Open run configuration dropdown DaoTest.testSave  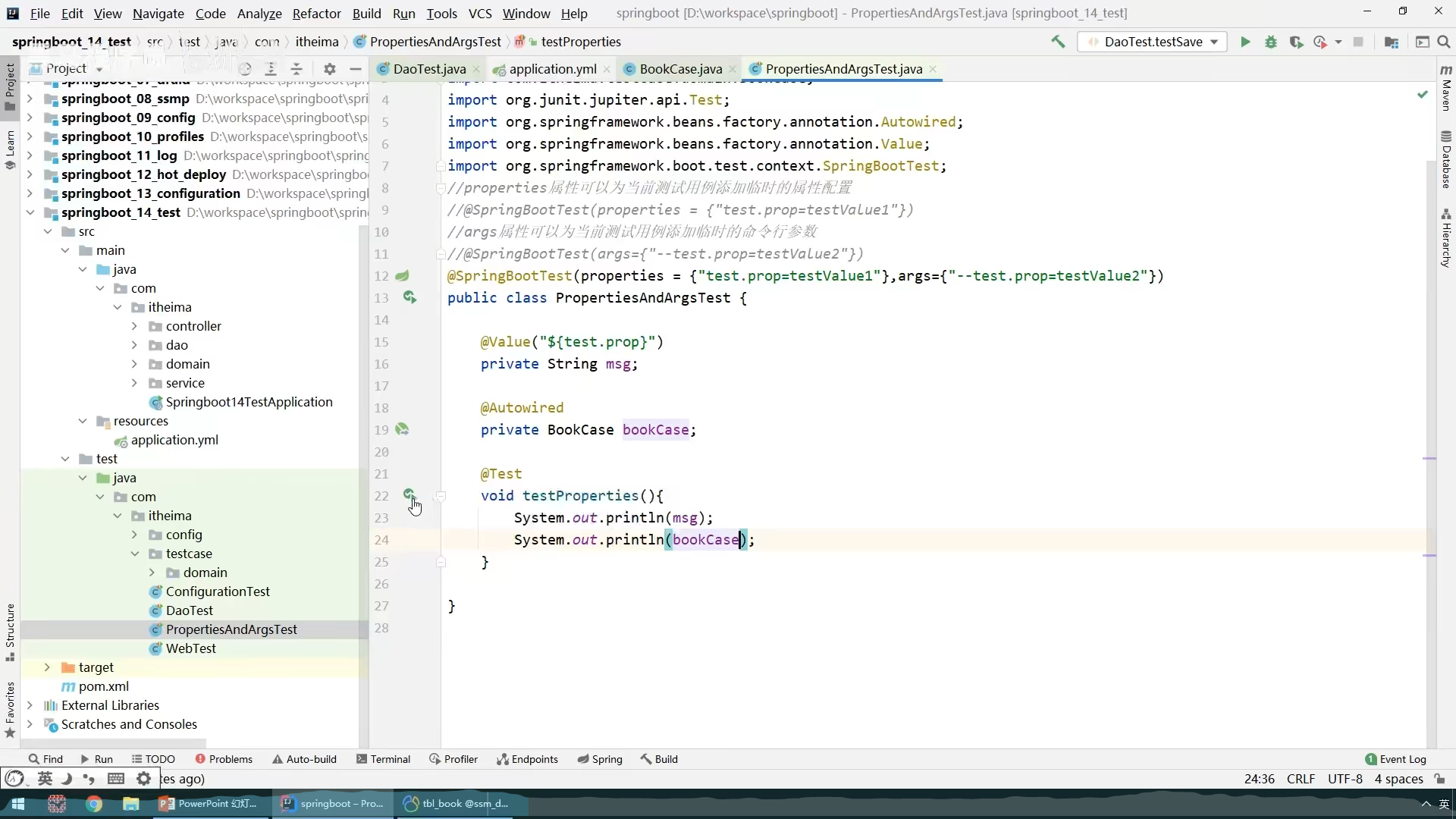pos(1152,42)
